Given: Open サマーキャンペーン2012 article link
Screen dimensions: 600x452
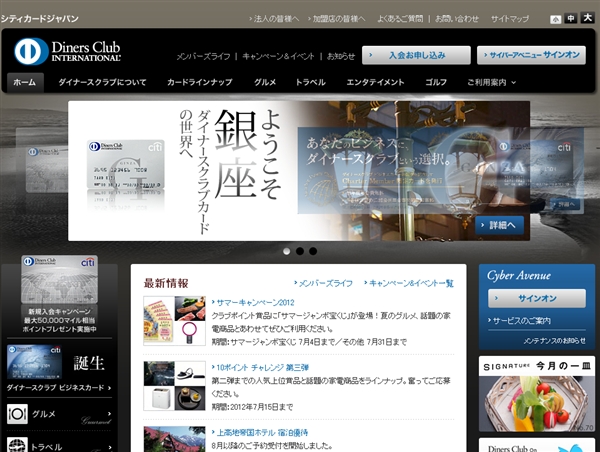Looking at the screenshot, I should [253, 303].
